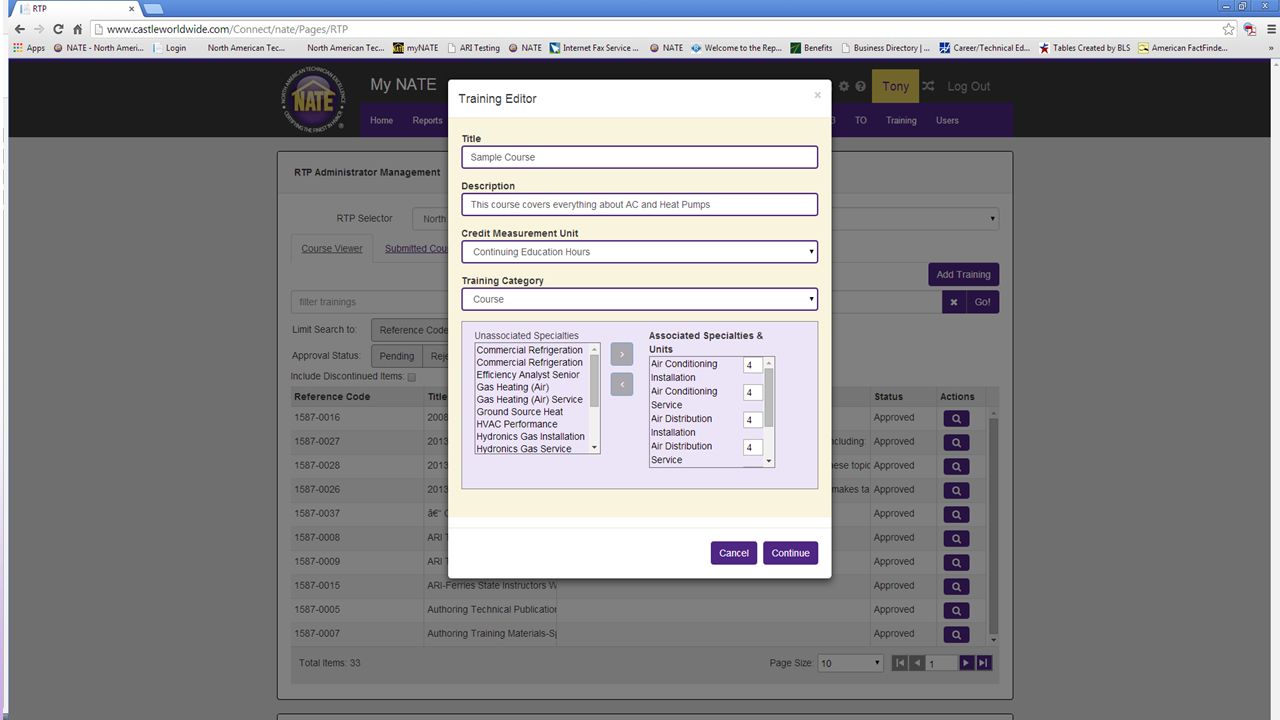Open the Page Size dropdown
This screenshot has height=720, width=1280.
tap(851, 663)
